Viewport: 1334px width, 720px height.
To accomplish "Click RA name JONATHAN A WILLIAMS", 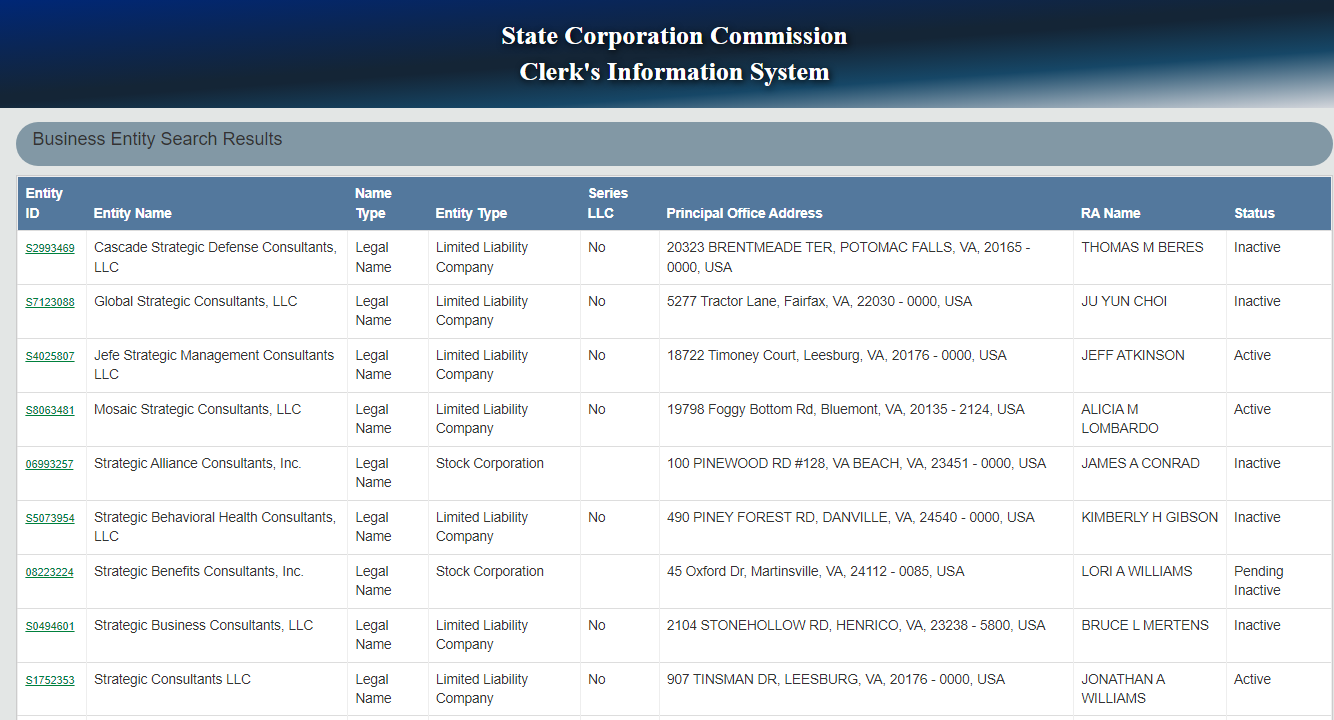I will (x=1123, y=689).
